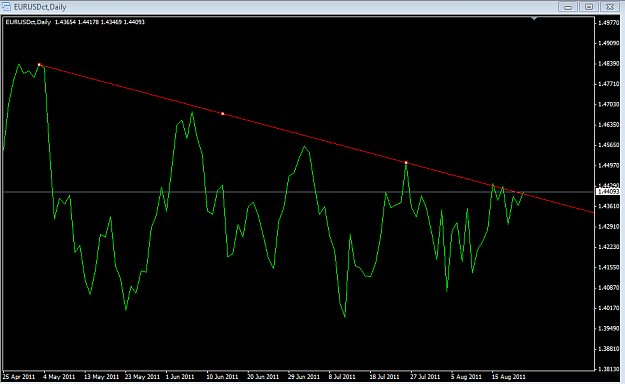Click the 1.39490 price scale label
The height and width of the screenshot is (384, 625).
609,329
